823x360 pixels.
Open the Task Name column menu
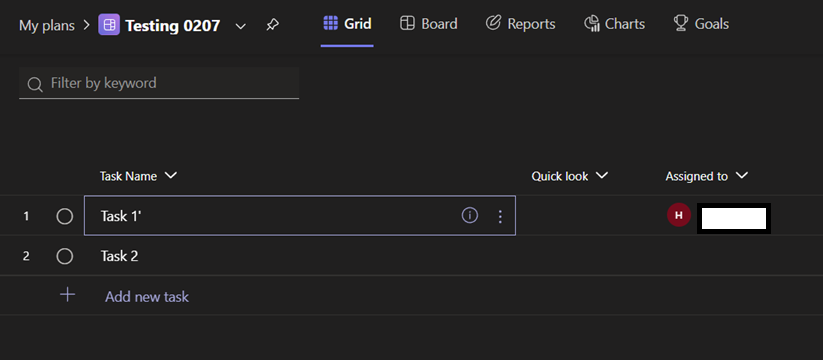pos(171,175)
